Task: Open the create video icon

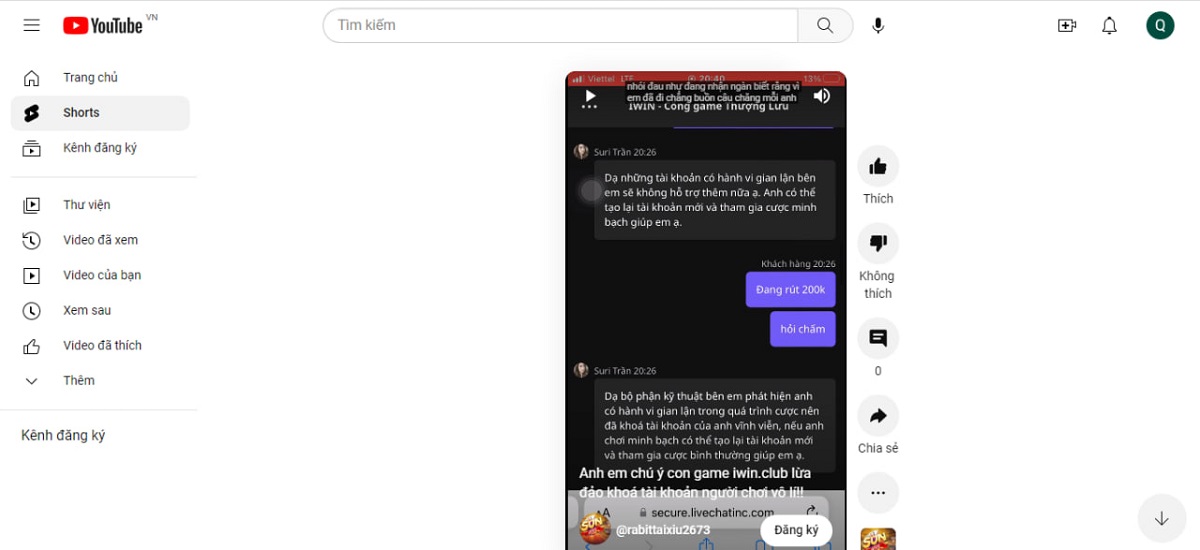Action: point(1067,25)
